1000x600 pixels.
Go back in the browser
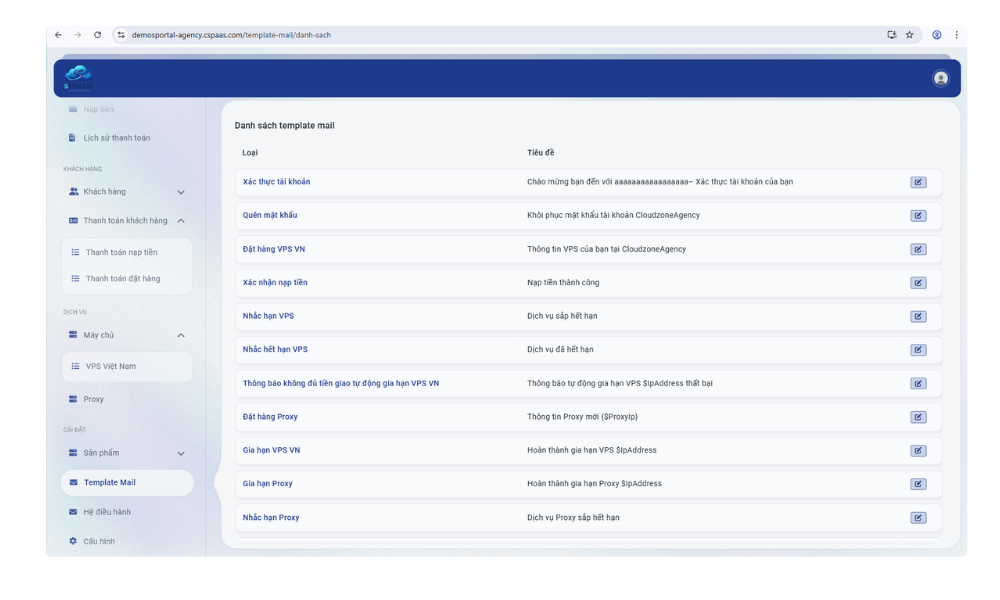pos(59,35)
